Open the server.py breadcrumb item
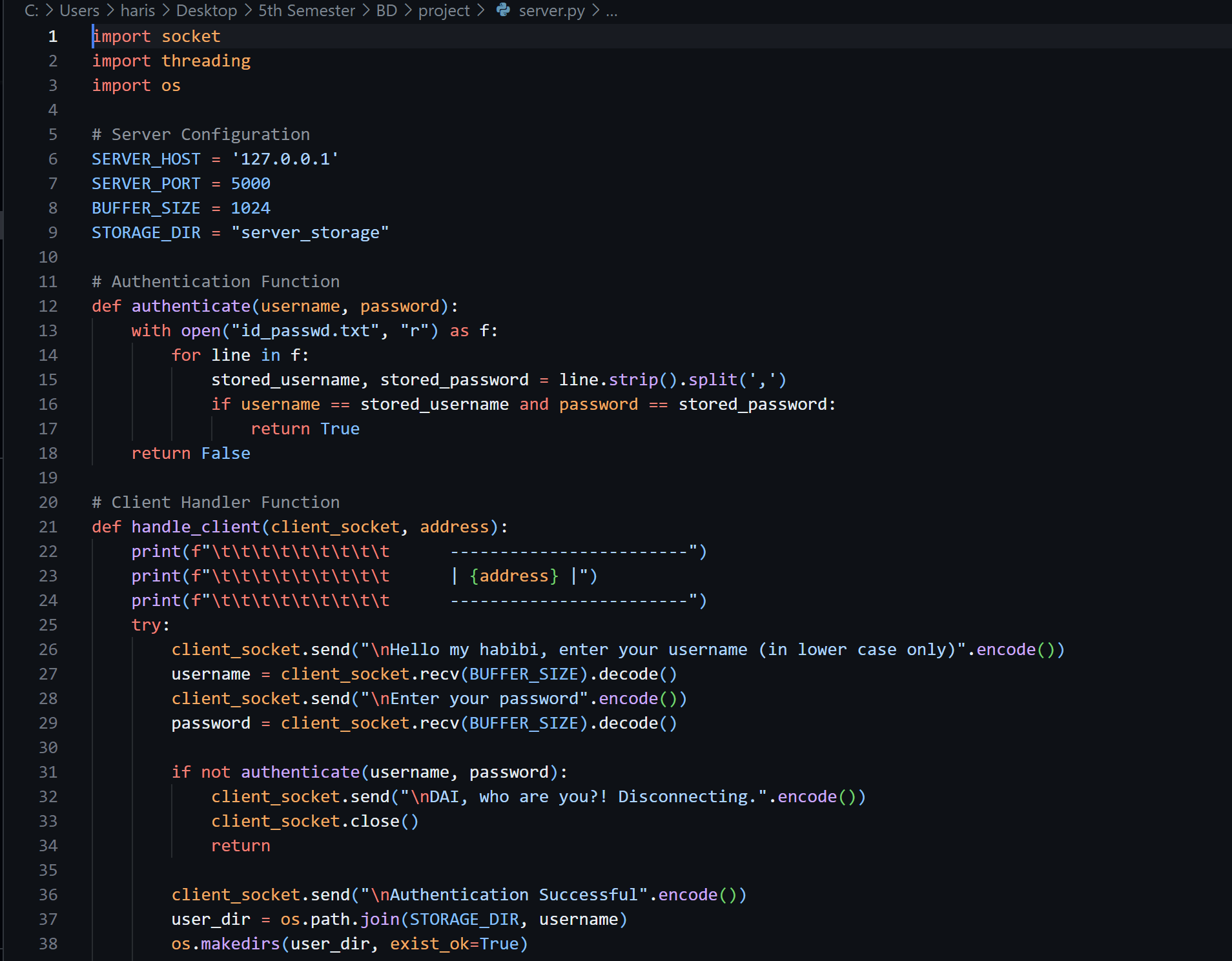Screen dimensions: 1232x961 [551, 11]
